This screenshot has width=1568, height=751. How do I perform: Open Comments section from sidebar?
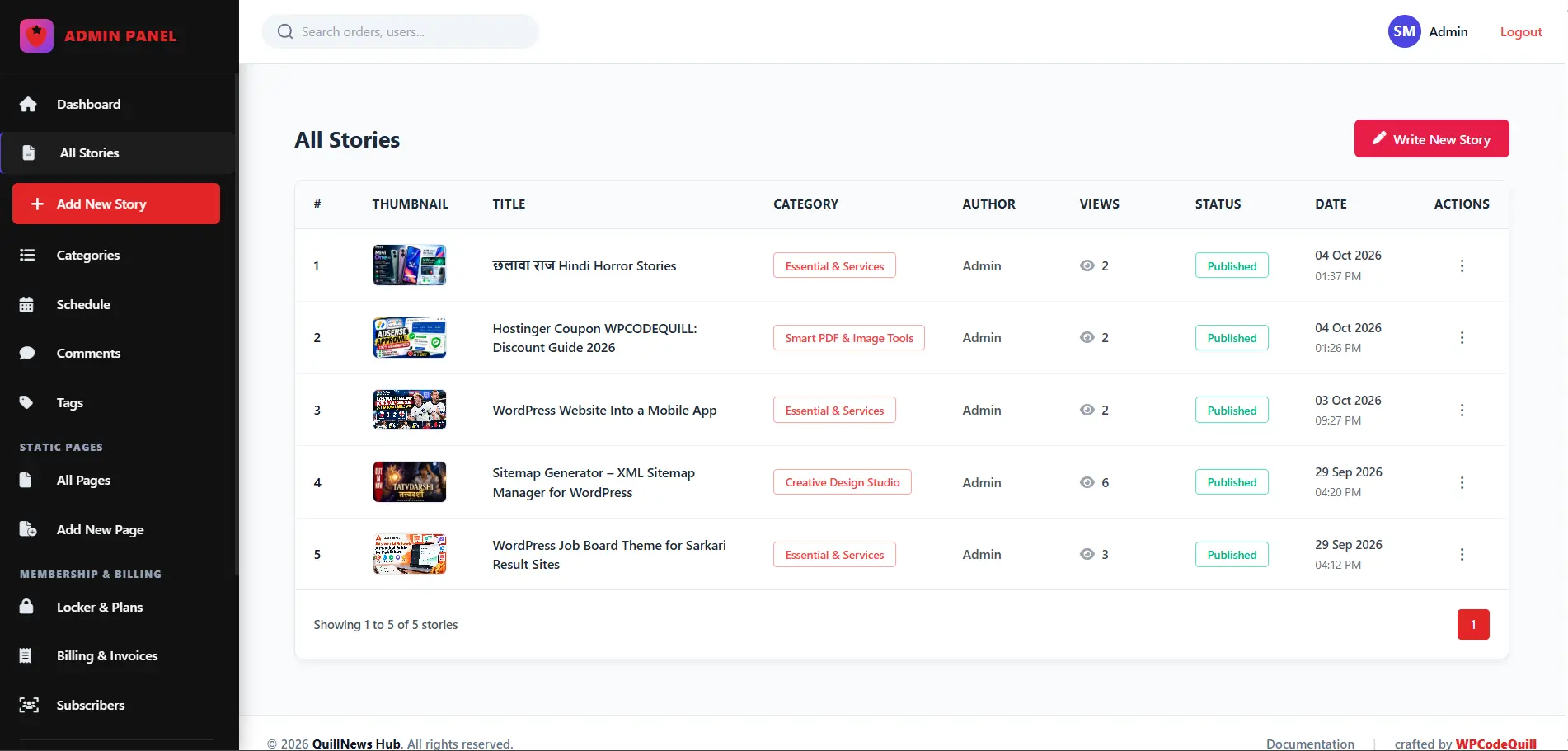118,353
